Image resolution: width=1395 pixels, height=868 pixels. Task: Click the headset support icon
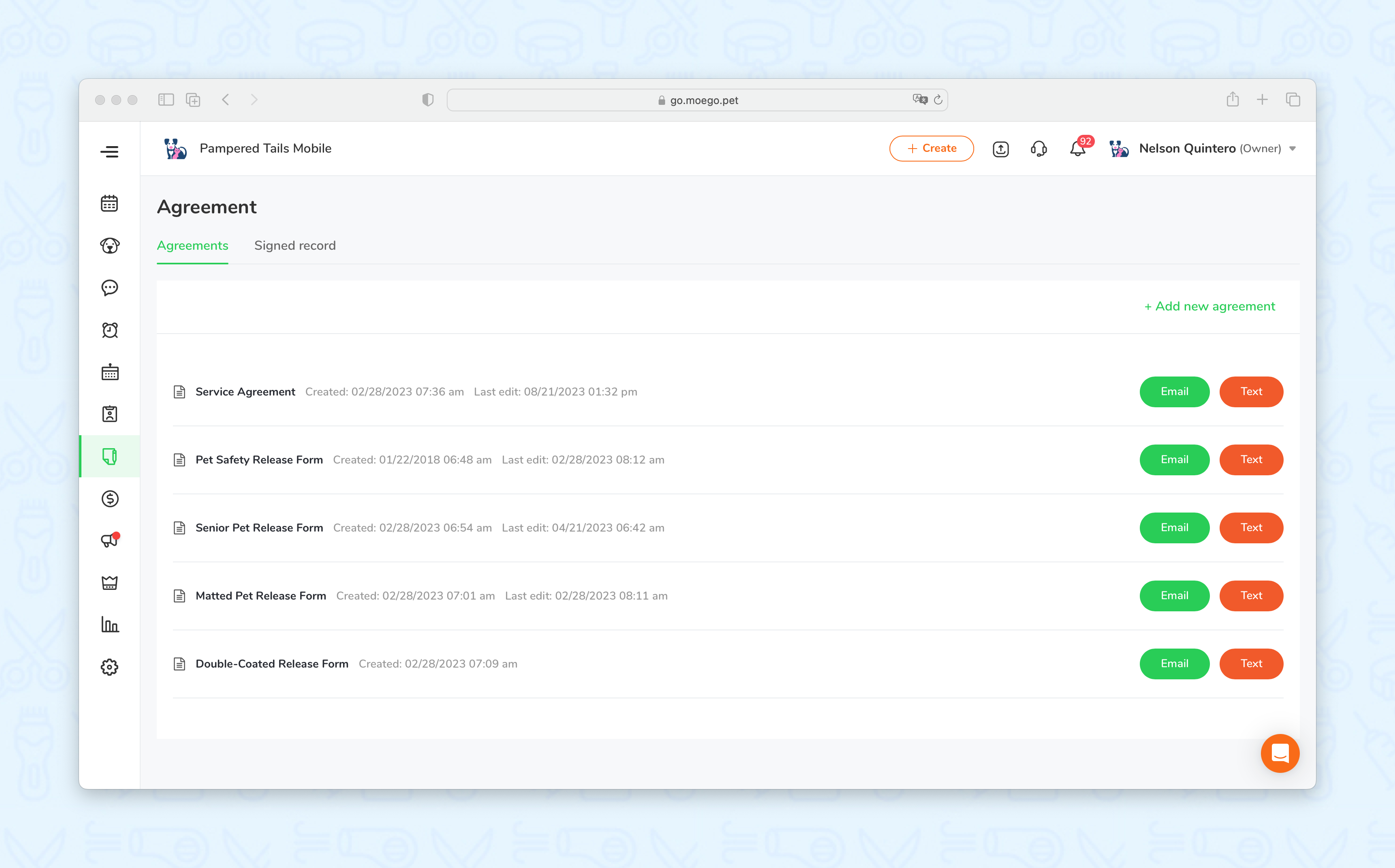(x=1039, y=149)
